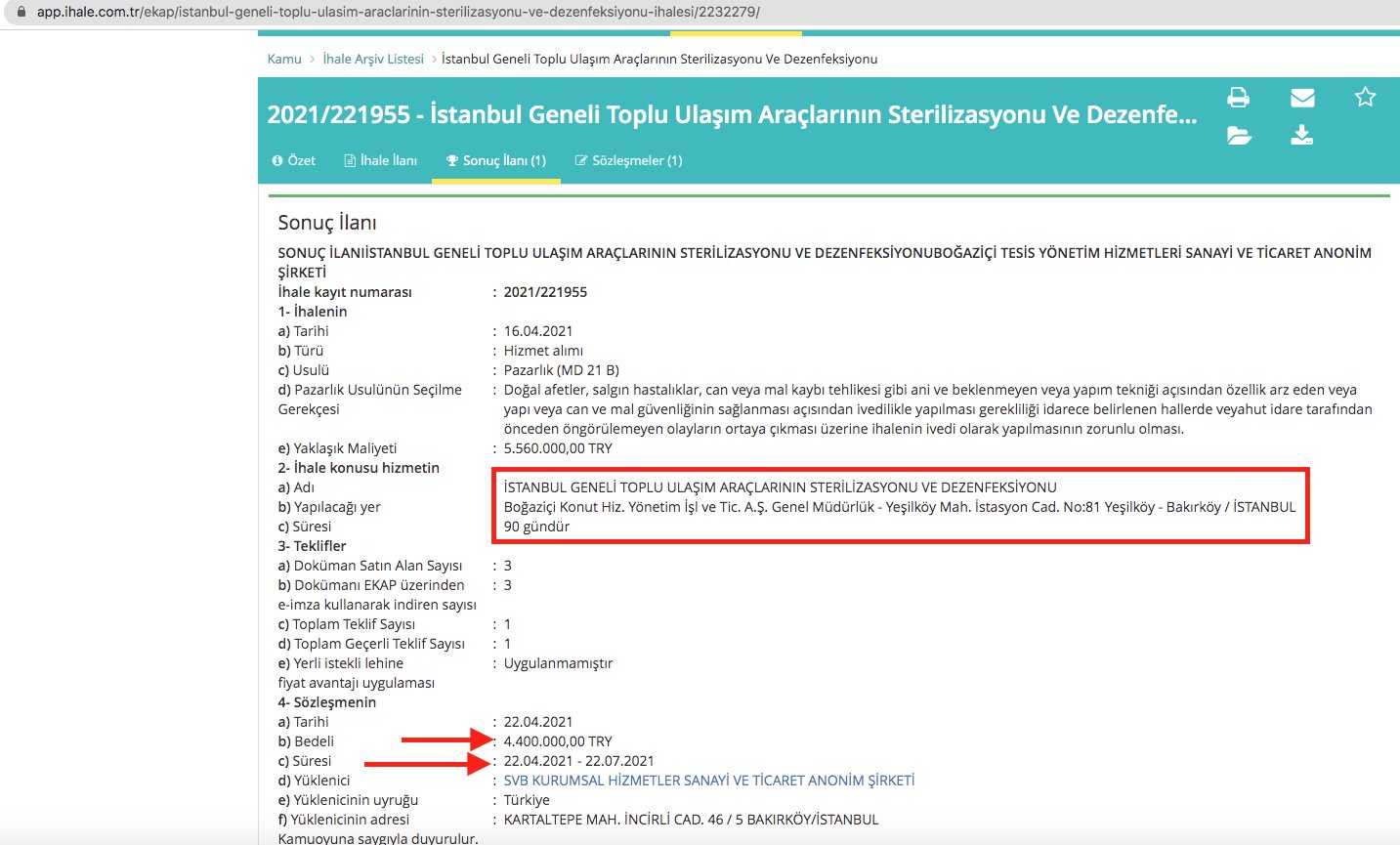This screenshot has width=1400, height=845.
Task: Select contract period 22.04.2021 - 22.07.2021
Action: point(579,761)
